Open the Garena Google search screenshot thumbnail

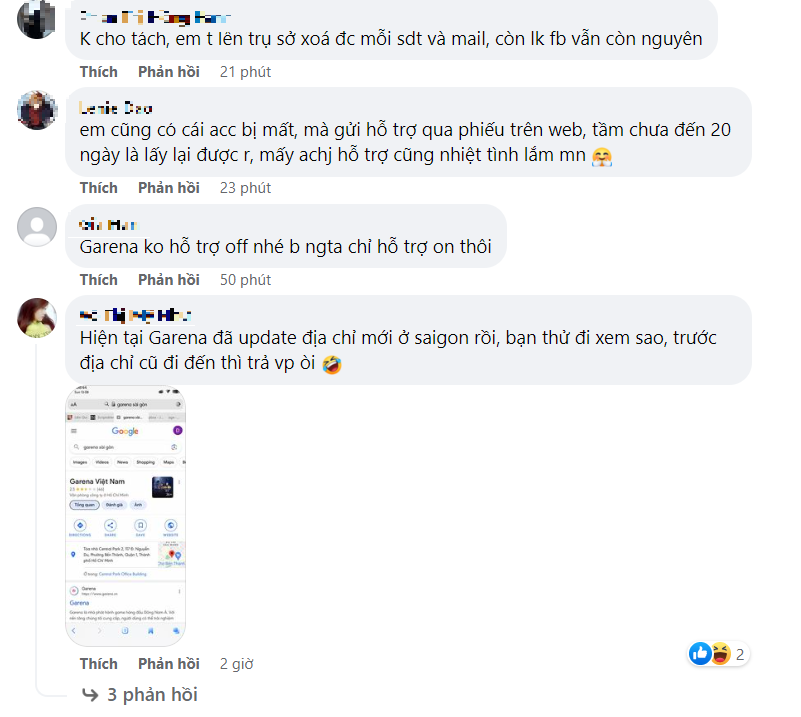point(125,516)
